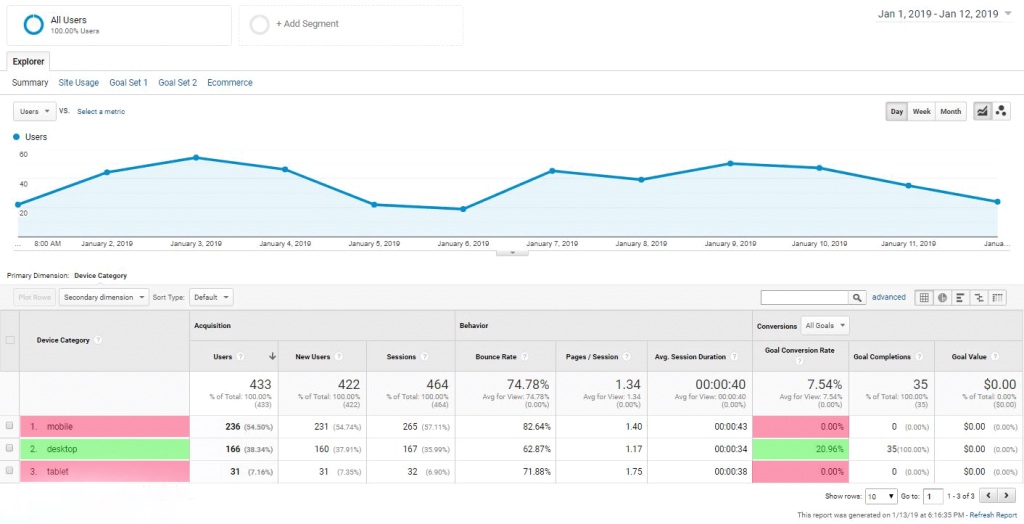Image resolution: width=1024 pixels, height=524 pixels.
Task: Switch to Site Usage metric group
Action: point(78,82)
